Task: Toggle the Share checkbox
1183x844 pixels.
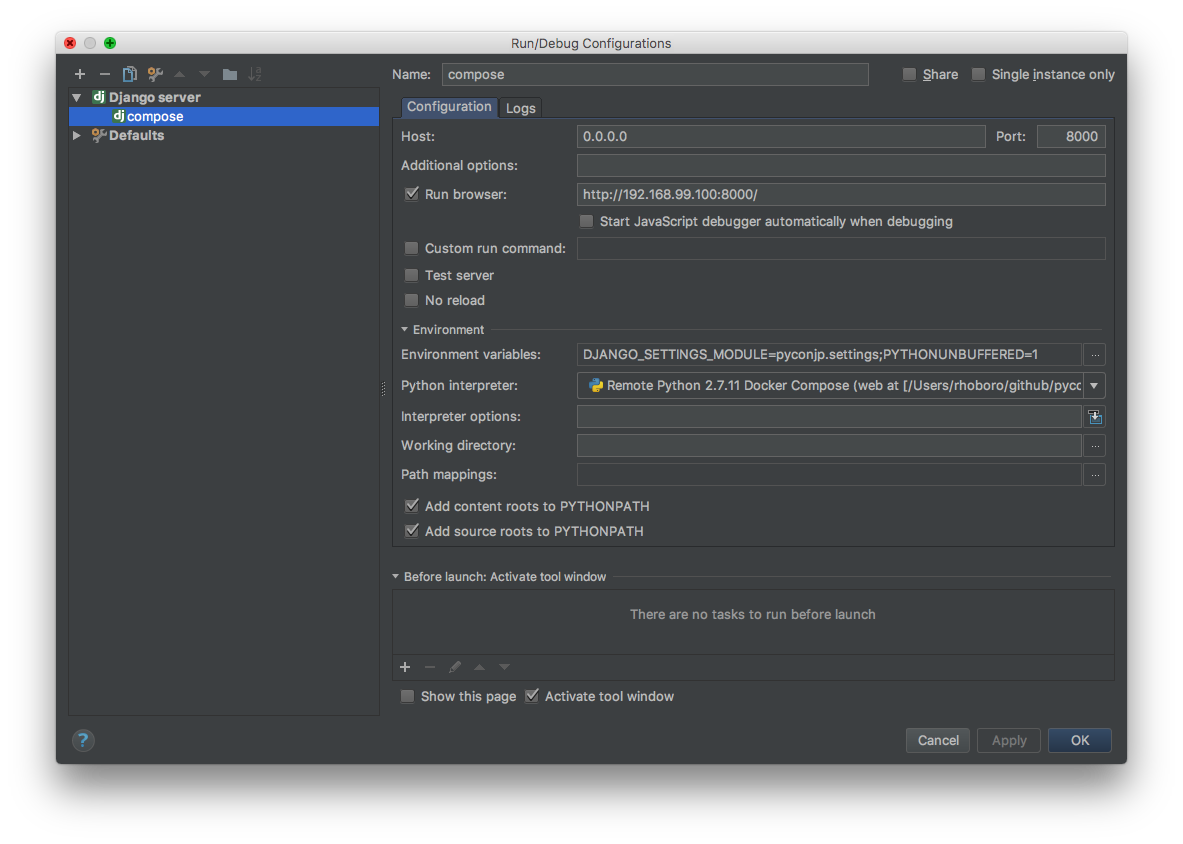Action: [x=909, y=74]
